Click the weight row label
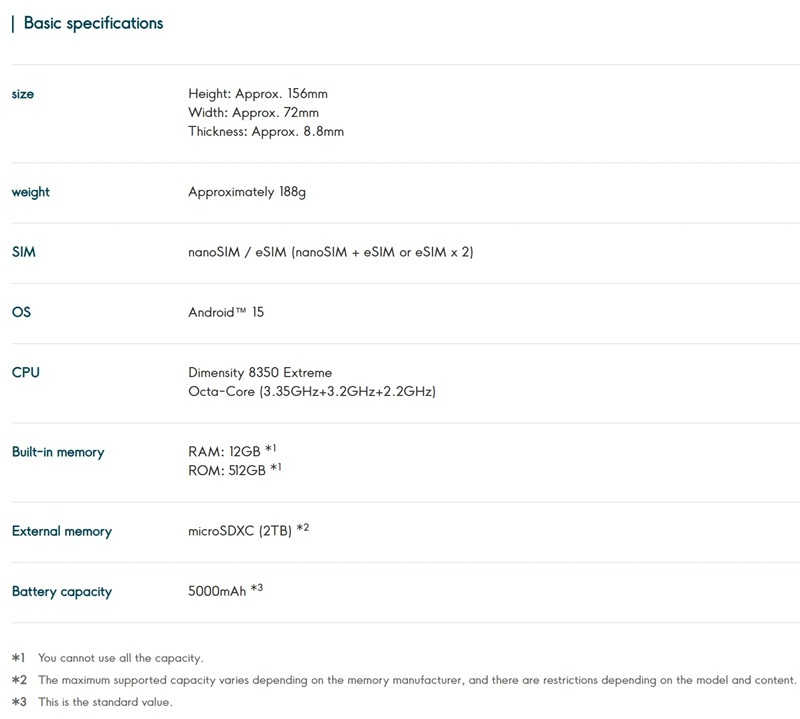 point(30,192)
